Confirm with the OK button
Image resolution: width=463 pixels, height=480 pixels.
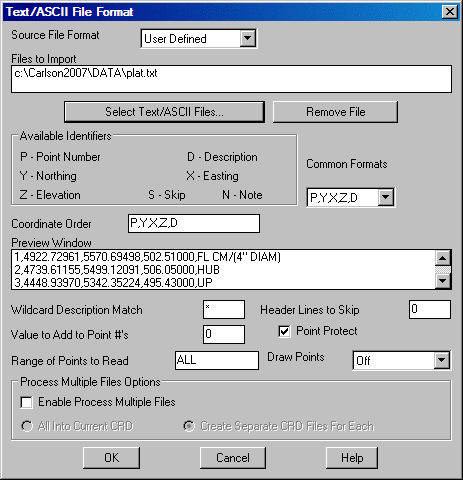111,458
